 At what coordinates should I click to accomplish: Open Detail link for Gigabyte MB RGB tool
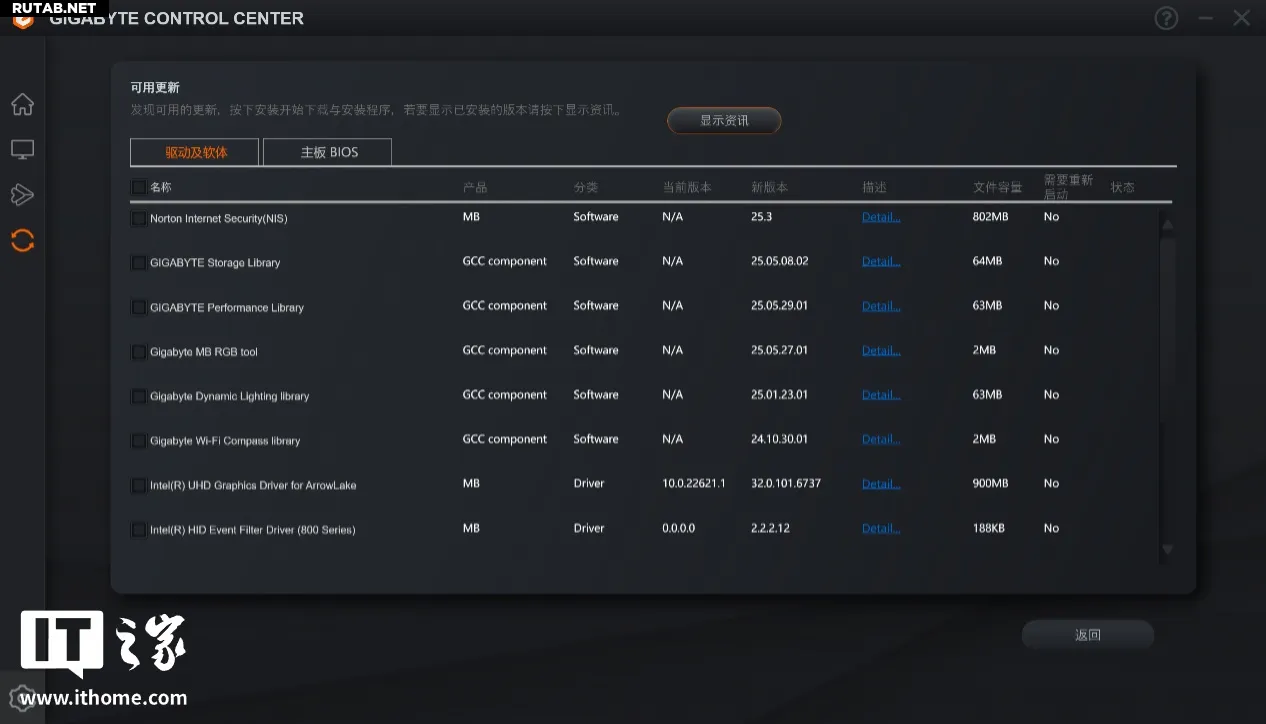881,350
